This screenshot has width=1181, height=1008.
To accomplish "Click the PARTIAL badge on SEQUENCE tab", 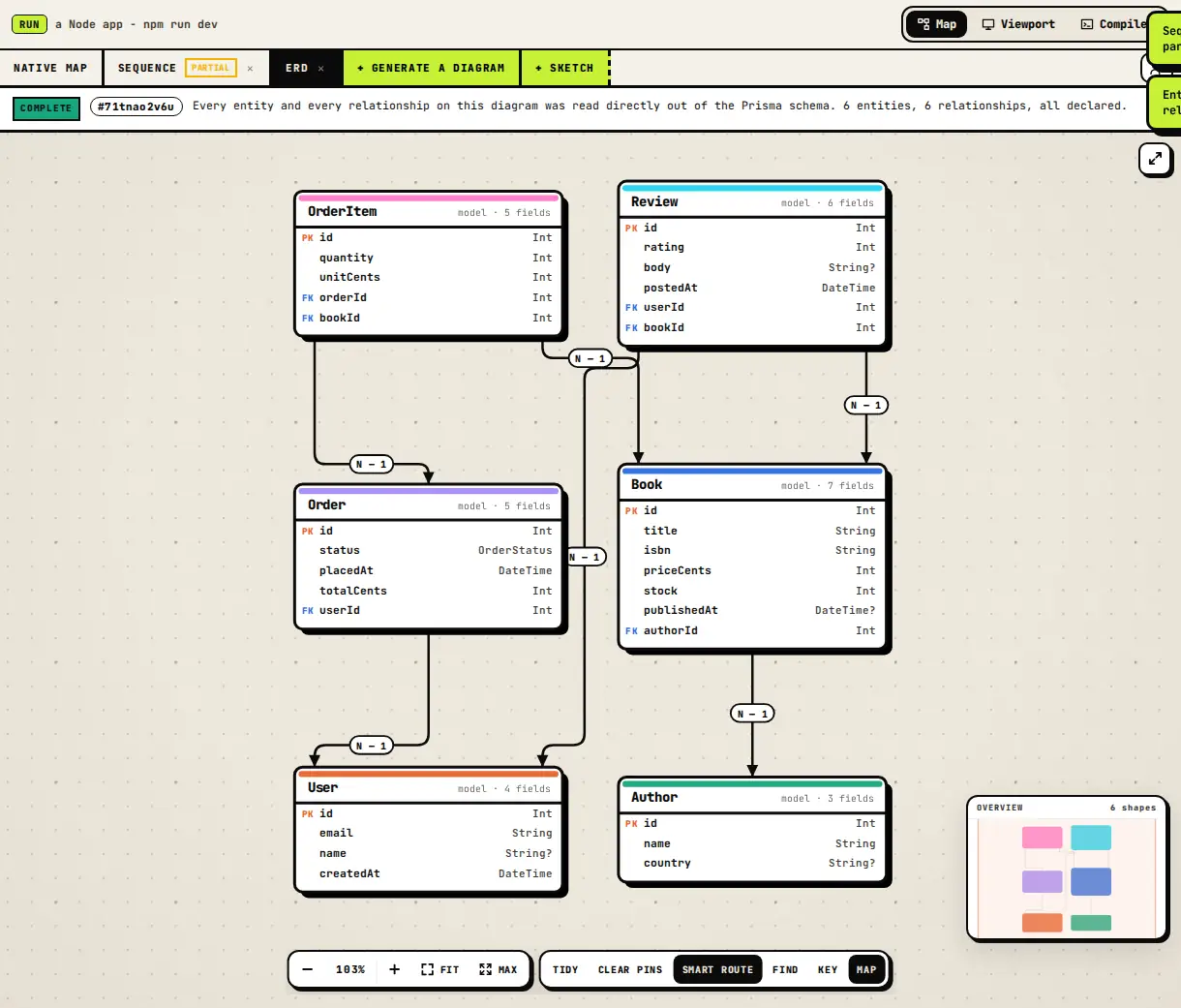I will point(210,68).
